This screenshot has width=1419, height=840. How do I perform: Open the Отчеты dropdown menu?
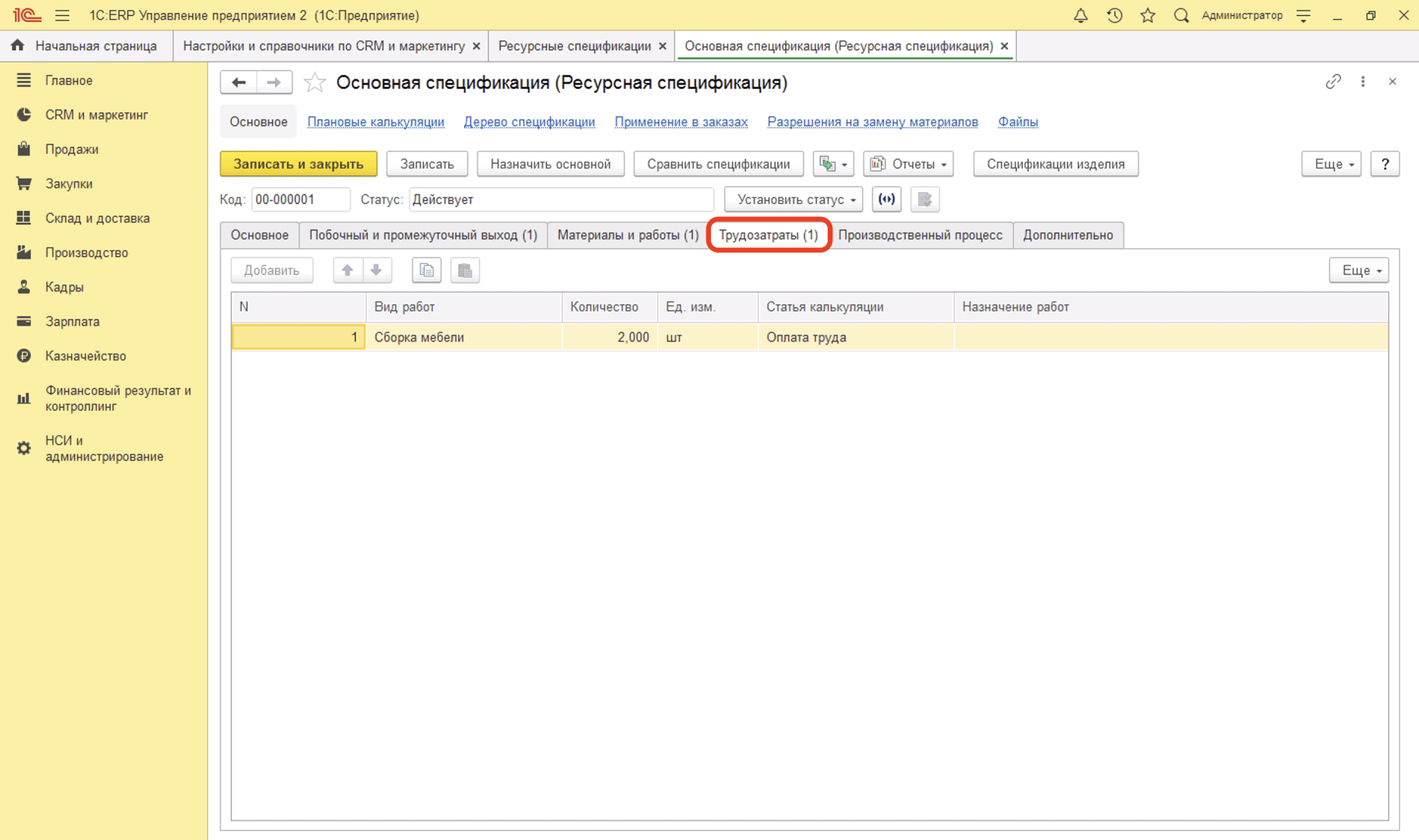click(x=908, y=164)
